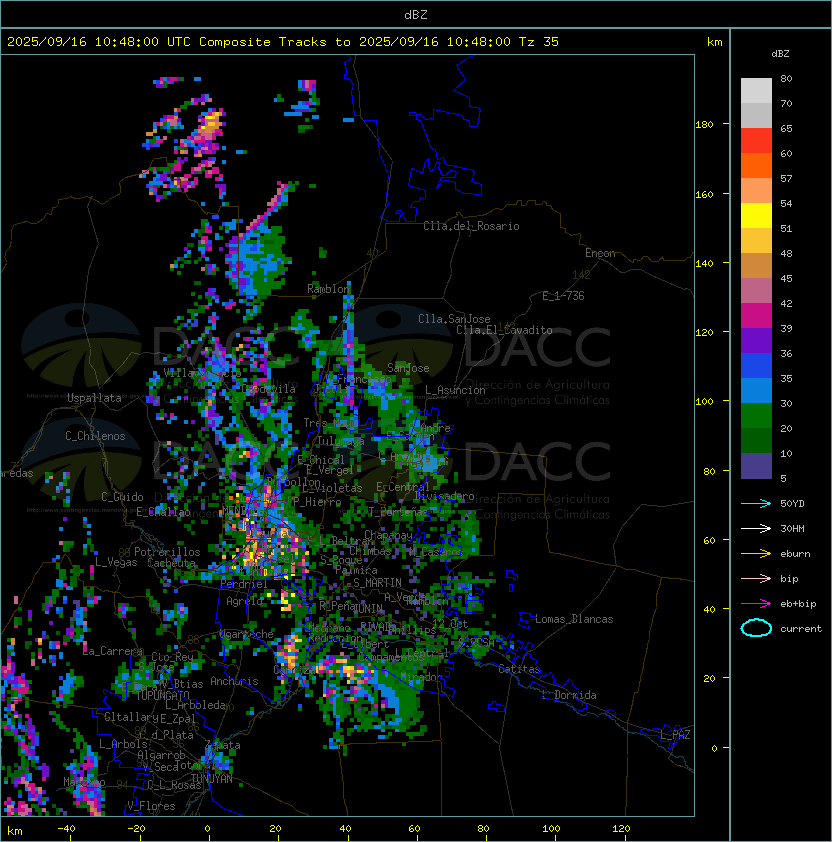Click the '140' tick on vertical km axis

pos(704,264)
